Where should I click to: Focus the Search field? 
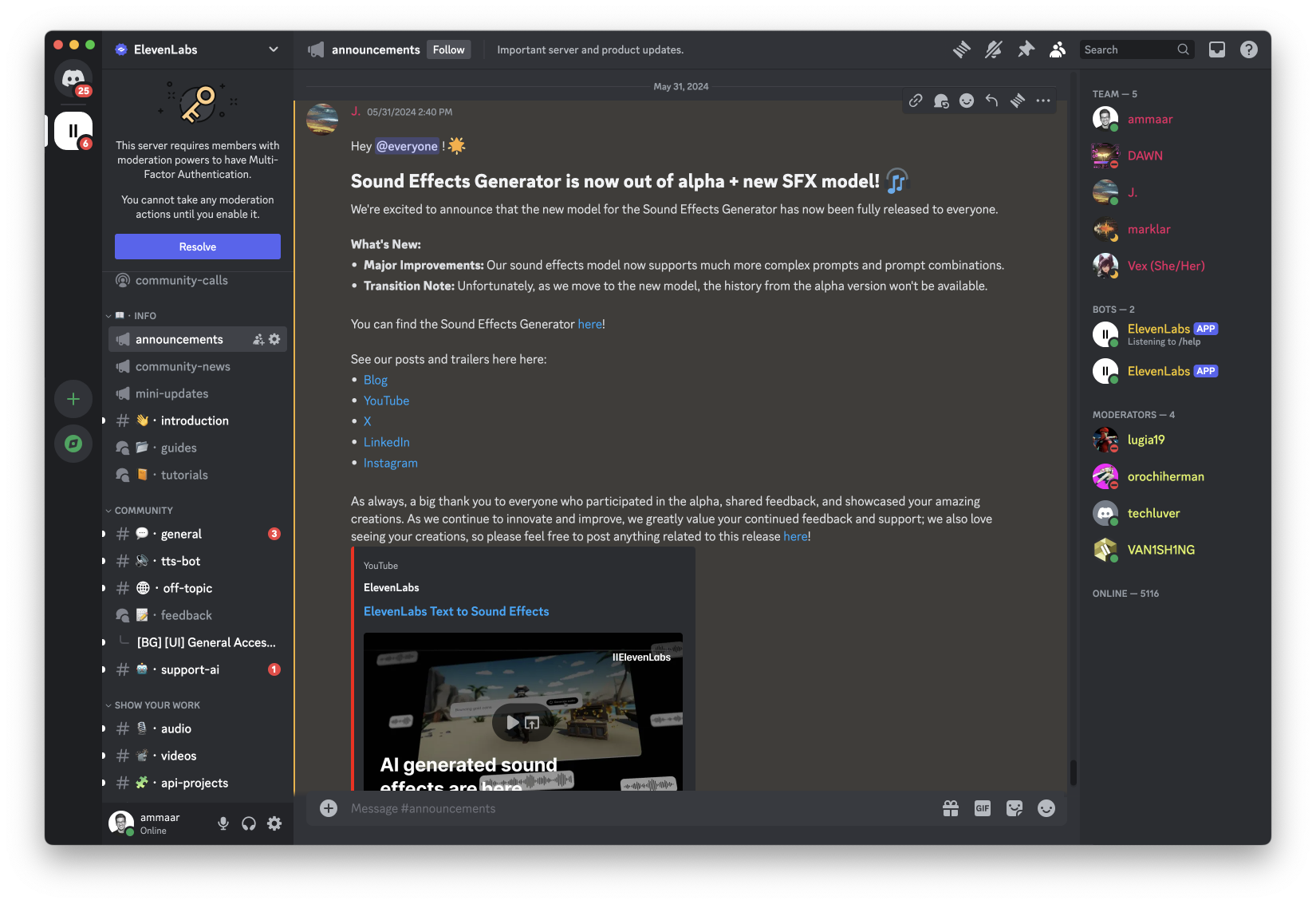(x=1137, y=49)
